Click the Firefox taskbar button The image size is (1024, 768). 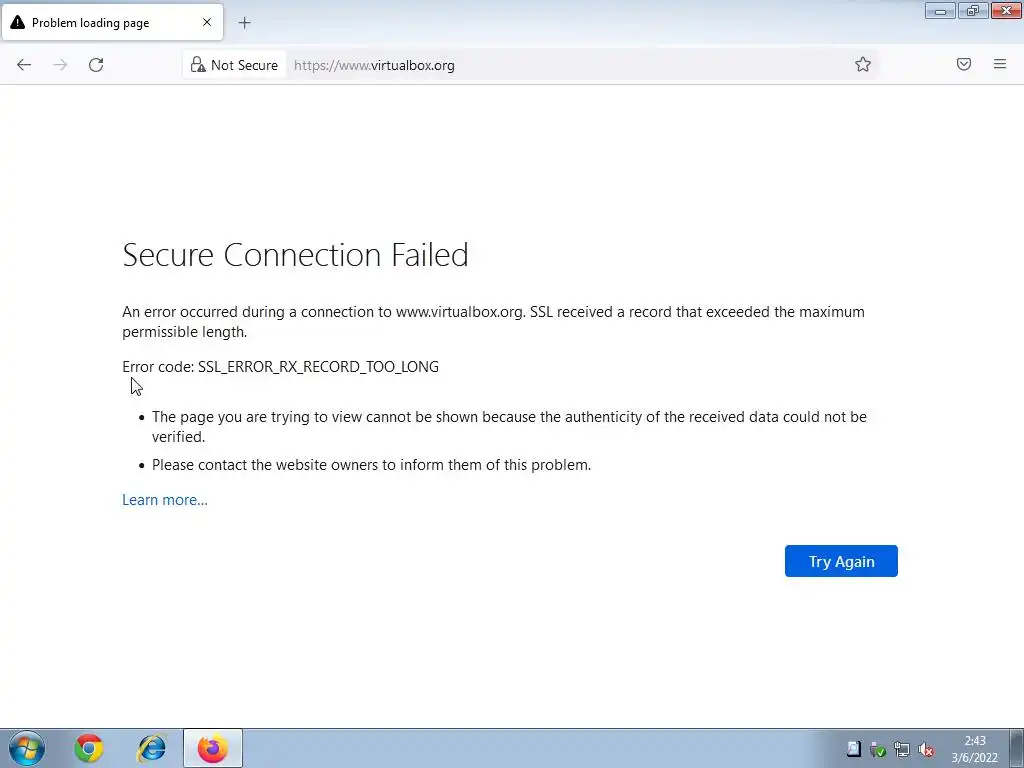point(212,748)
